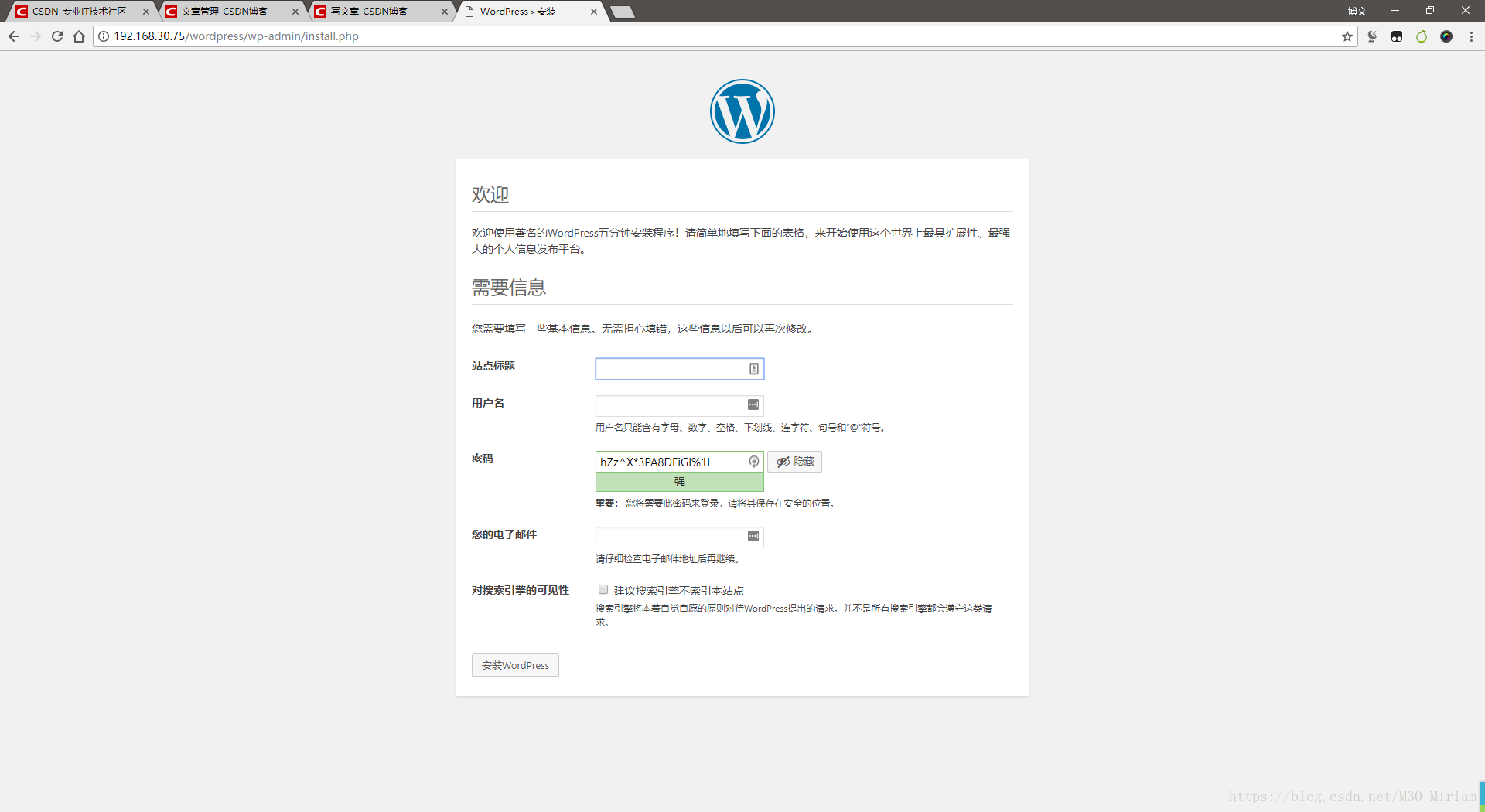Click the 请仔细检查电子邮件地址后再继续 hint
Screen dimensions: 1485x812
669,558
